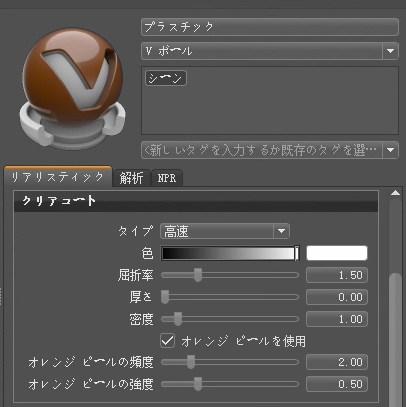Expand the tag selection dropdown arrow
This screenshot has width=406, height=407.
pos(391,150)
